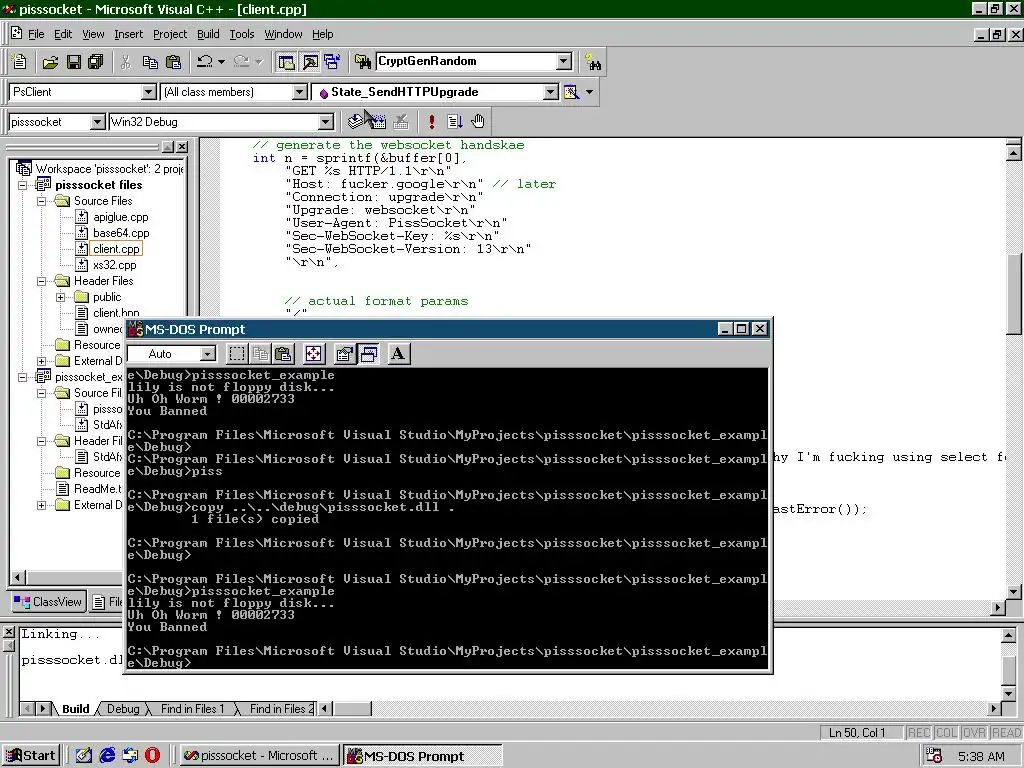Open the Build menu
Viewport: 1024px width, 768px height.
(208, 34)
